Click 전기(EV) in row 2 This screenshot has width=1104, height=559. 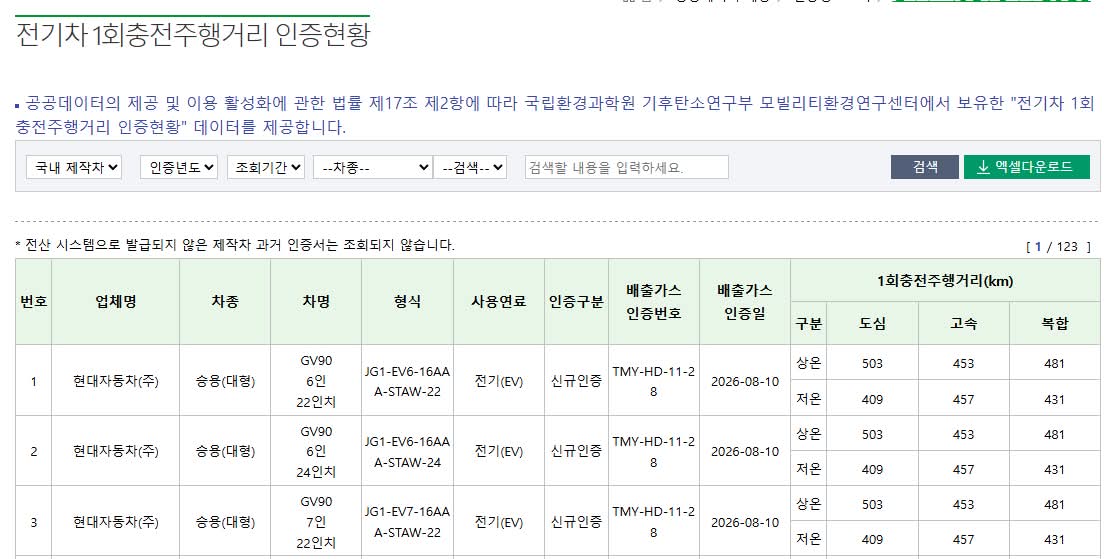coord(498,452)
